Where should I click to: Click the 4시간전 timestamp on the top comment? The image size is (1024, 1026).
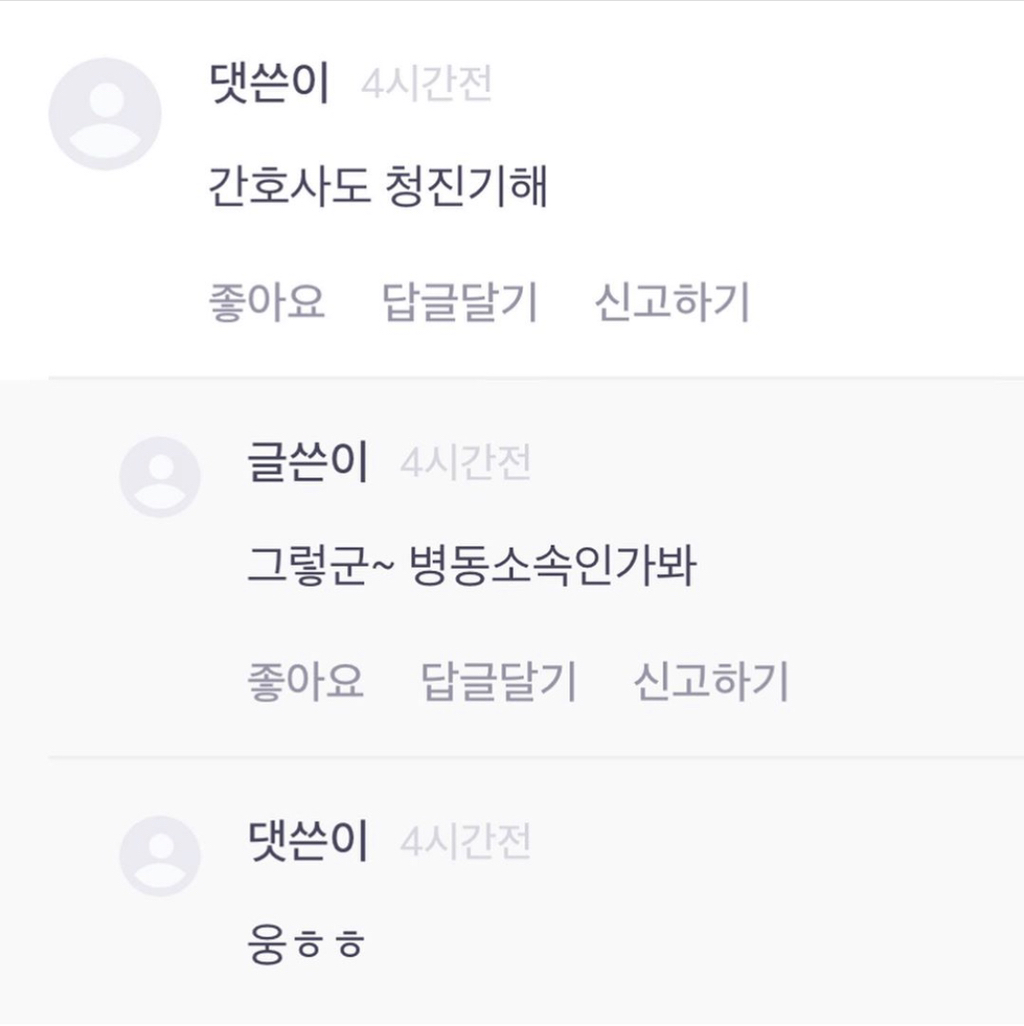click(x=426, y=85)
